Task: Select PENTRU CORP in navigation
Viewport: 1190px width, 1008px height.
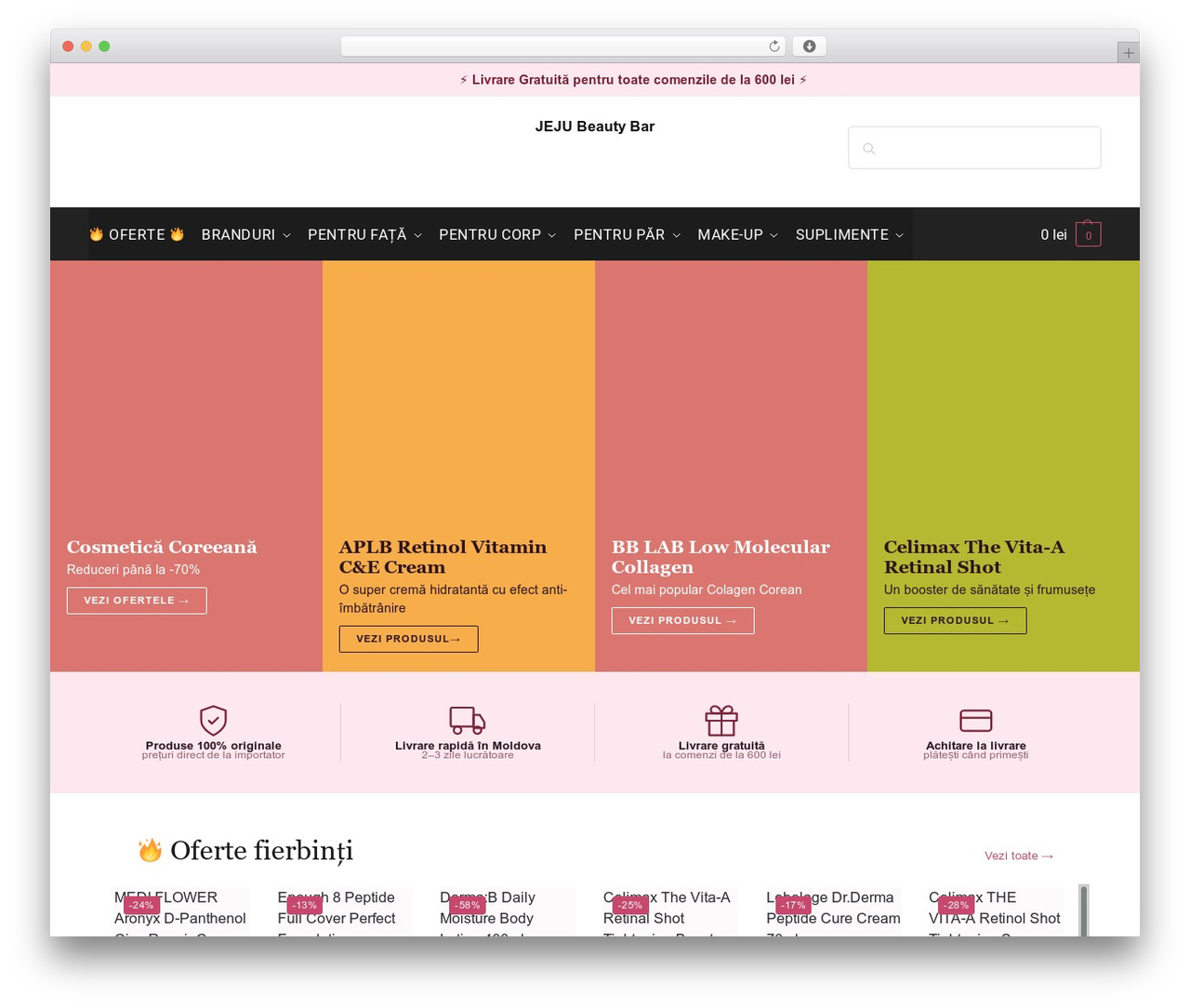Action: click(490, 234)
